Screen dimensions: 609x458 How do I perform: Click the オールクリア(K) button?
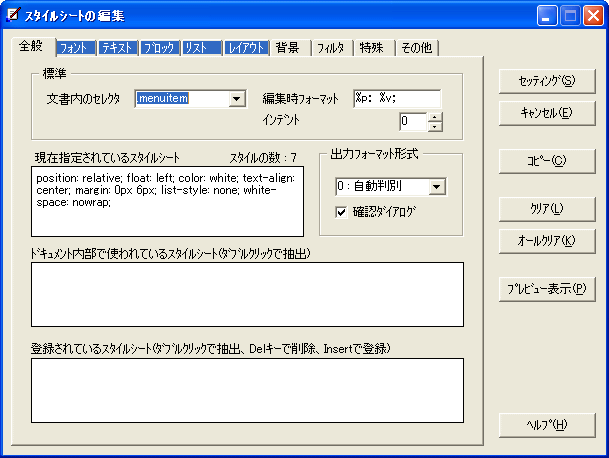pyautogui.click(x=547, y=241)
